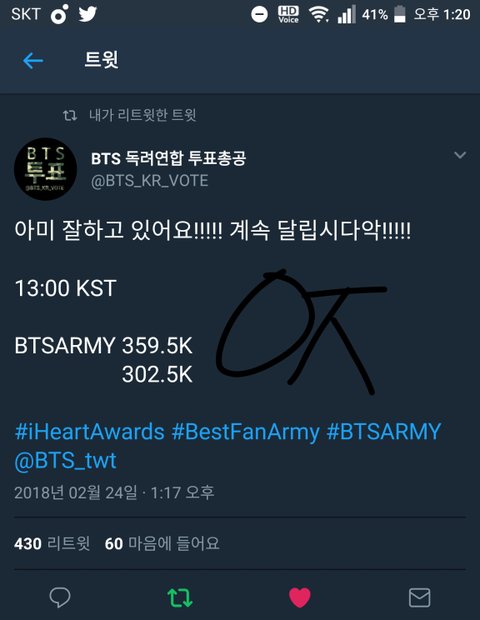Tap the BTS 독려연합 투표총공 account name
Screen dimensions: 480x620
click(x=168, y=159)
